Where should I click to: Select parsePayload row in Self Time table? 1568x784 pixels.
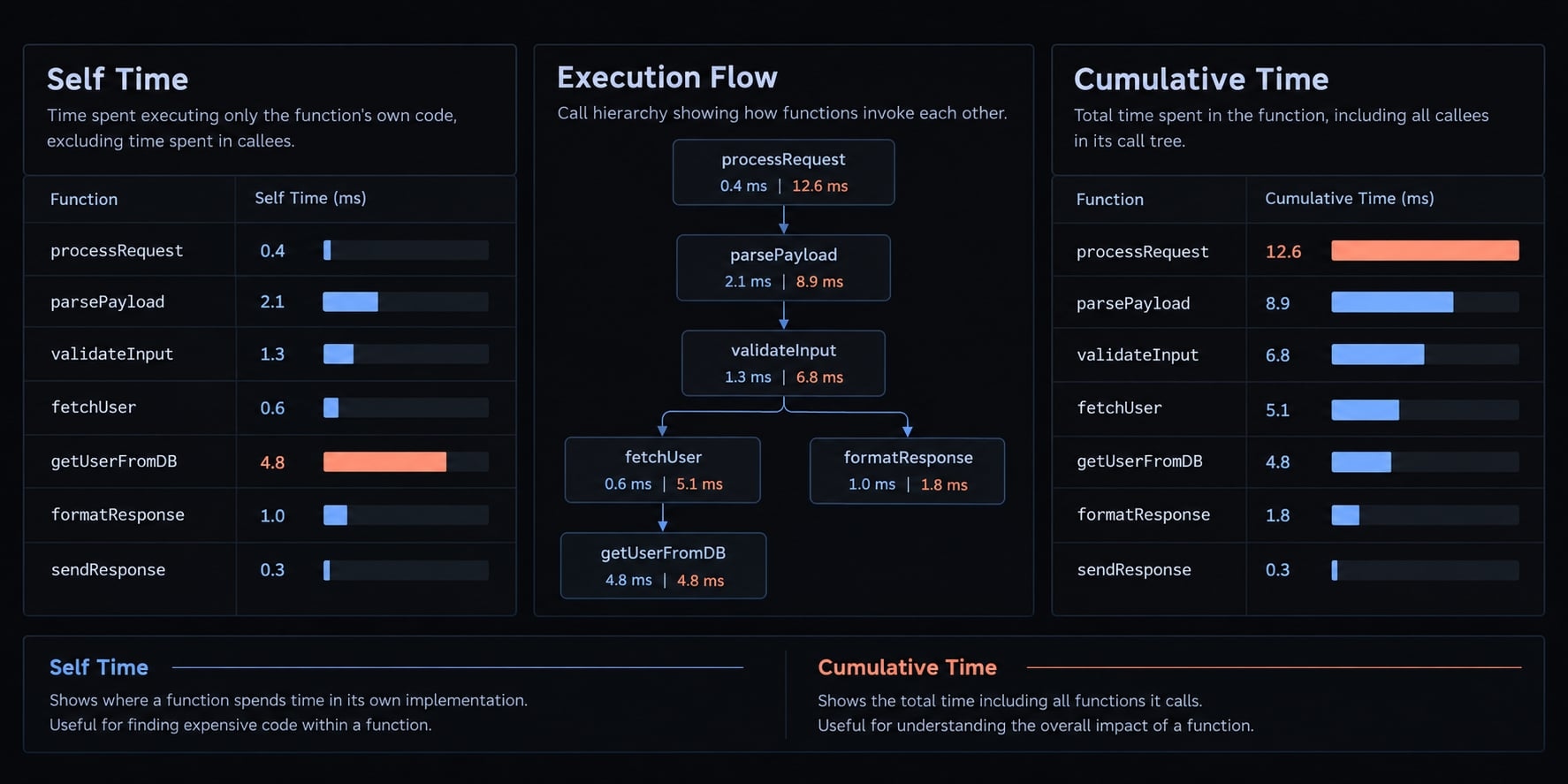270,301
